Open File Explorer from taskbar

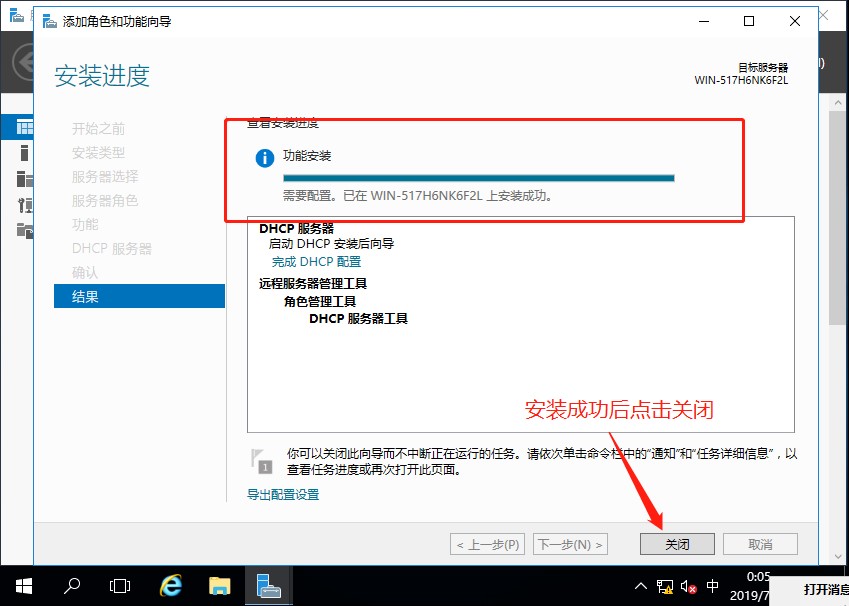[x=220, y=585]
